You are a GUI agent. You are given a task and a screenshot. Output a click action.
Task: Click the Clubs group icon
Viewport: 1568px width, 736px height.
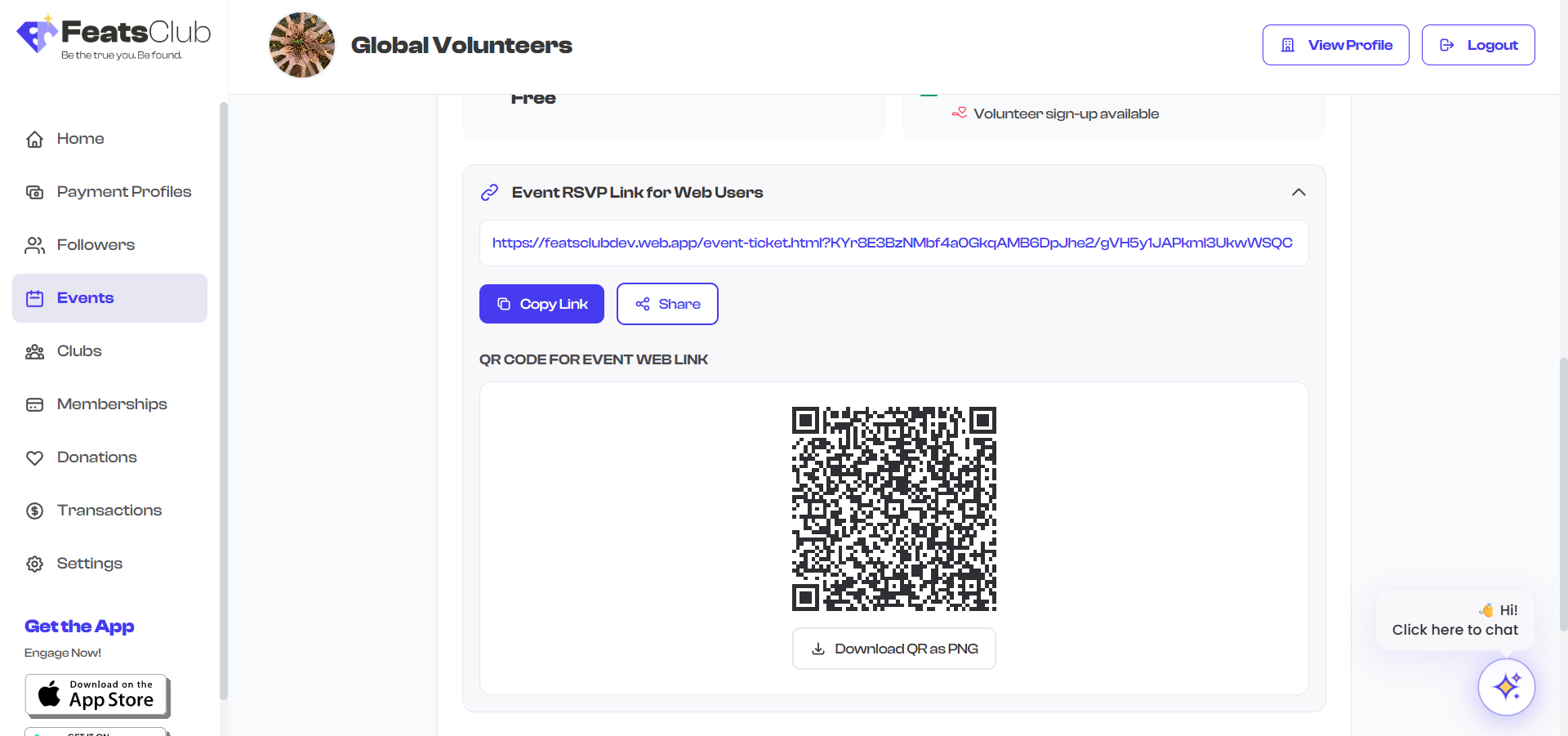[34, 352]
